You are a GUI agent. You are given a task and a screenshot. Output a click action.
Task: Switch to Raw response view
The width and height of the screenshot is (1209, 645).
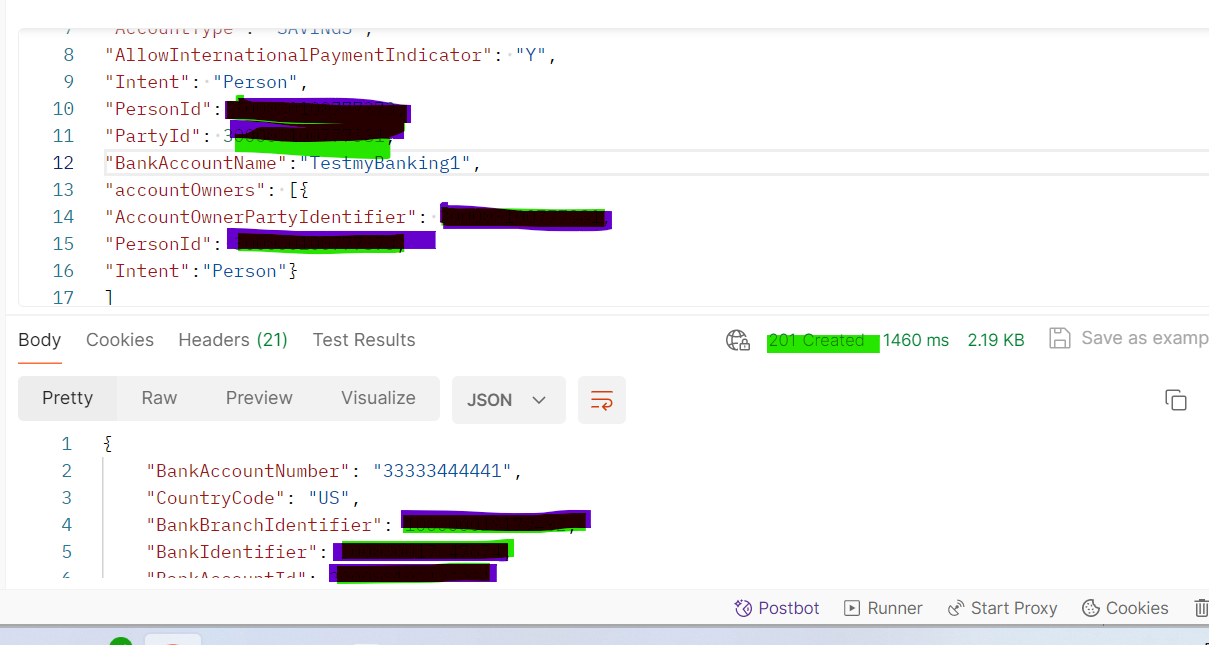point(159,398)
